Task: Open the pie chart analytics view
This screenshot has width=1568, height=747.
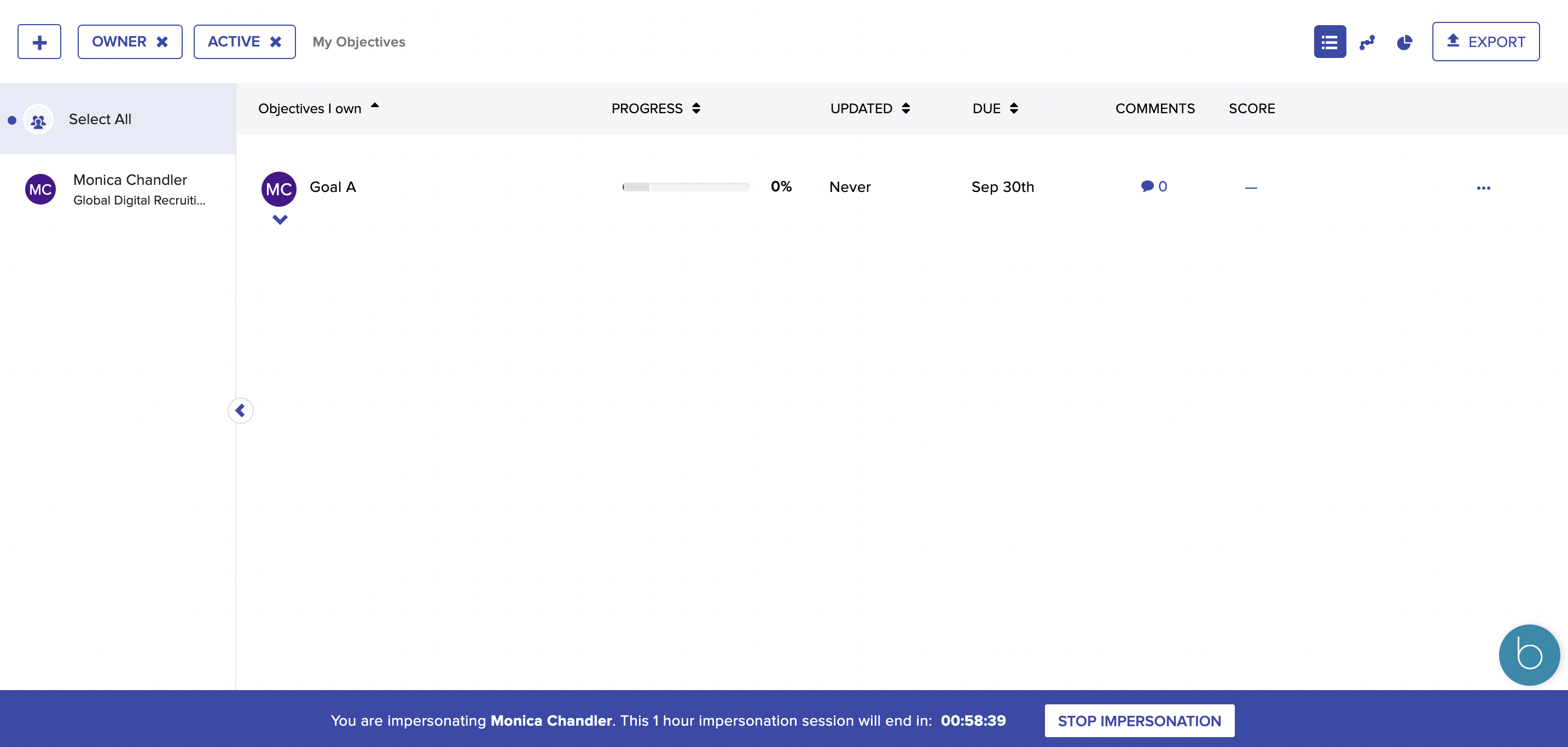Action: [1404, 42]
